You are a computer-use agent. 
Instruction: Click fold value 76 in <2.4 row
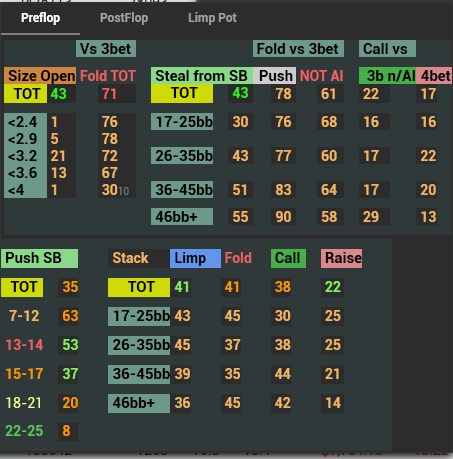pyautogui.click(x=110, y=122)
